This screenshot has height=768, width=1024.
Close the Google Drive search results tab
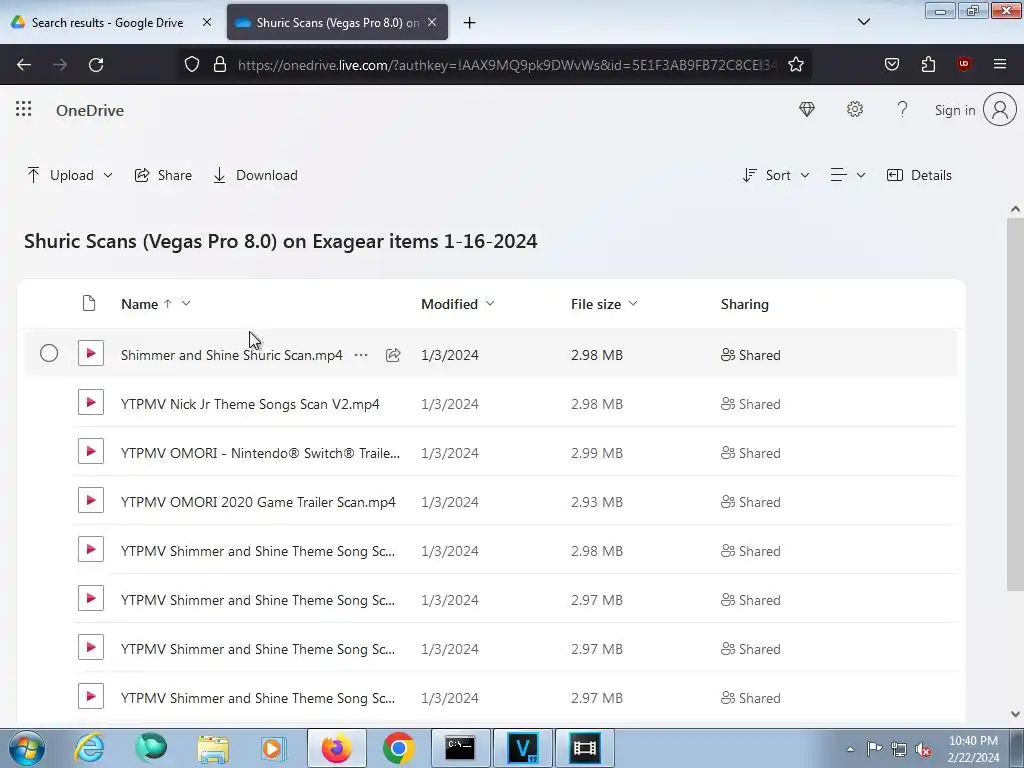206,22
